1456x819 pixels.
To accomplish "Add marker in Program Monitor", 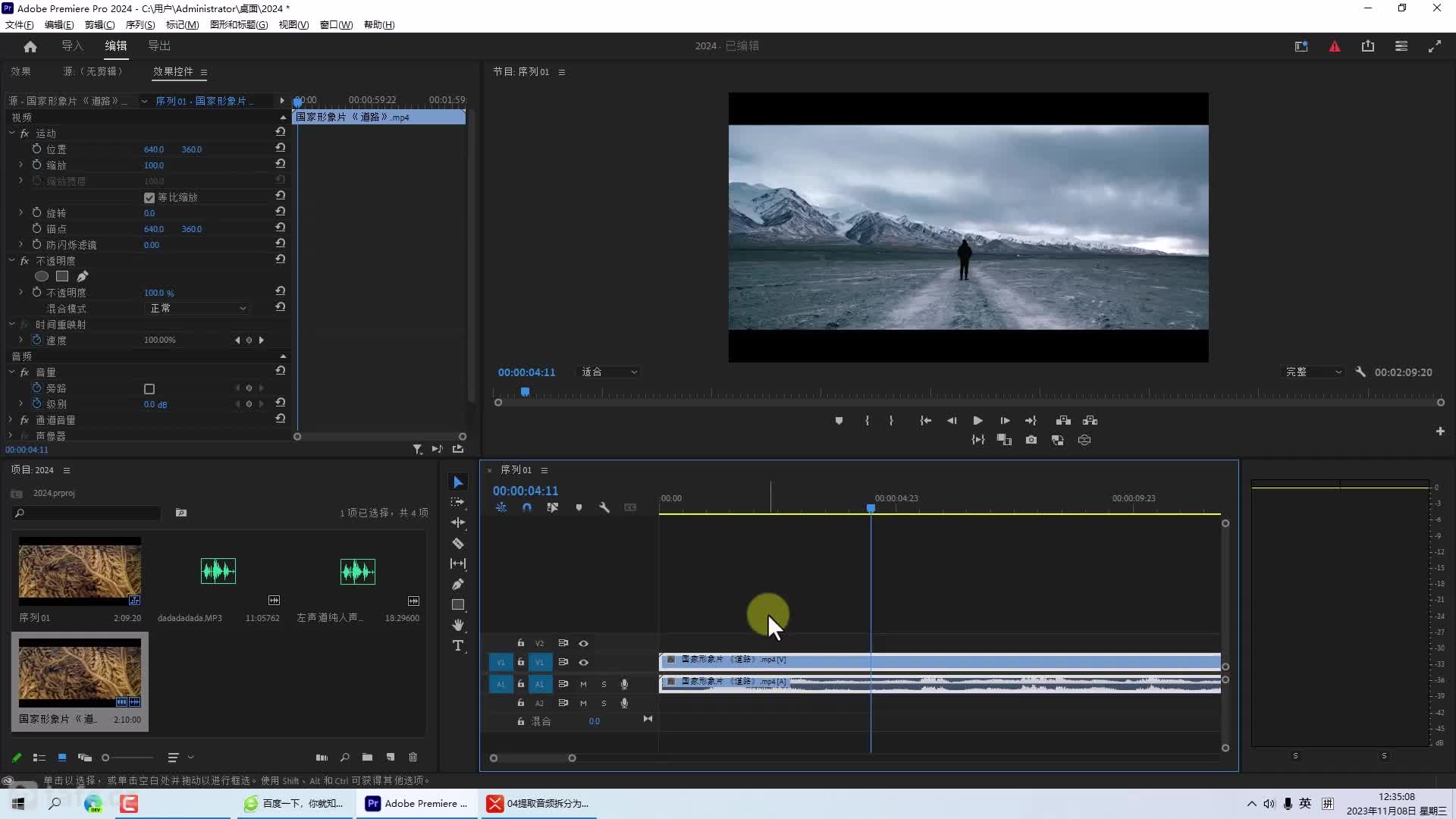I will point(839,421).
